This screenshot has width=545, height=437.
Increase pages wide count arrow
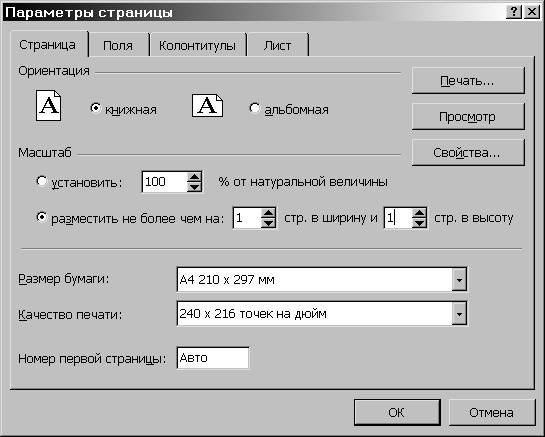click(x=268, y=213)
